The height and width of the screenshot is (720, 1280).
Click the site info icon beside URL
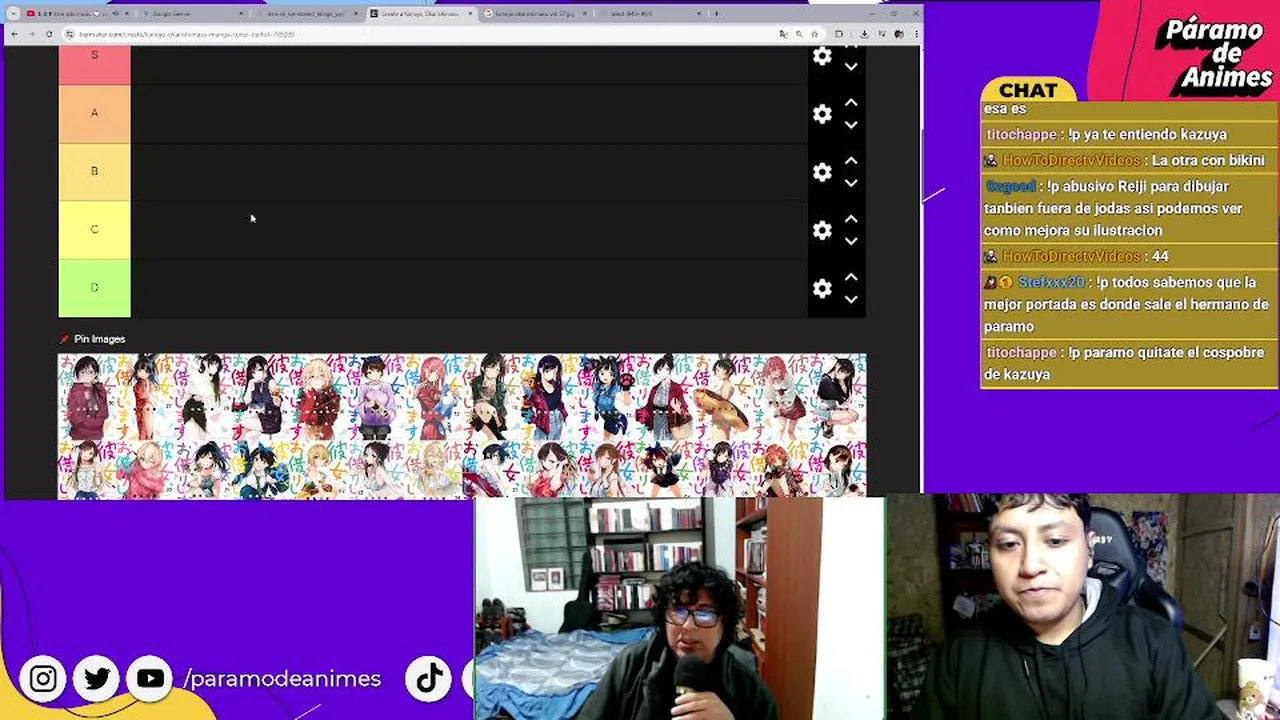(70, 34)
